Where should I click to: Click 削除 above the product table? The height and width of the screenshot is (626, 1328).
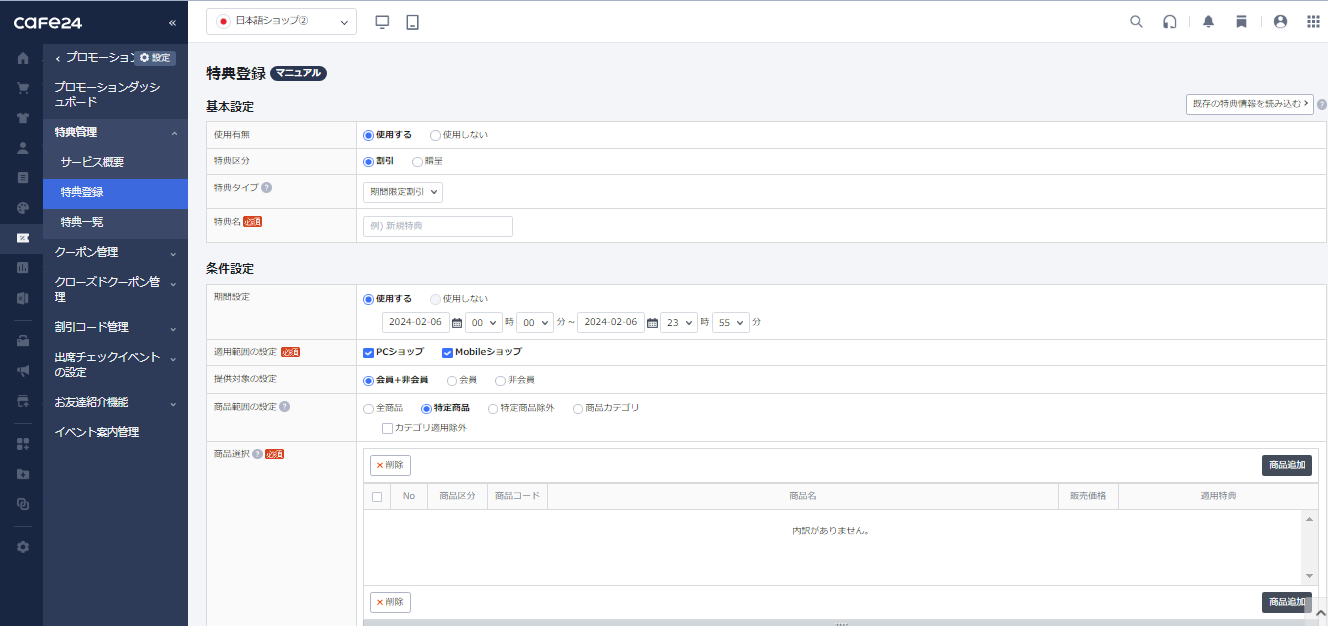pos(390,465)
